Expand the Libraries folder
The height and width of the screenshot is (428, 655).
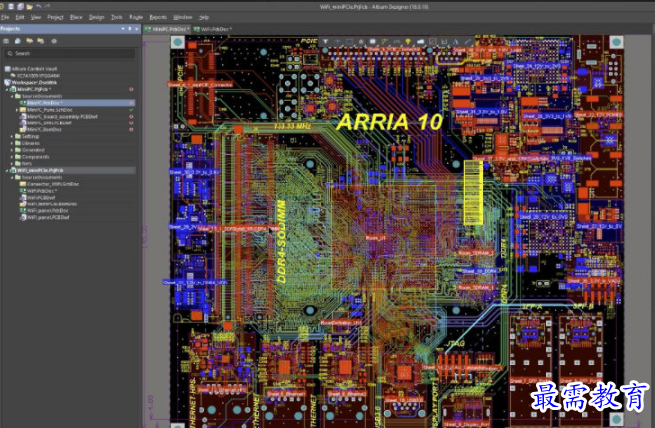point(12,143)
